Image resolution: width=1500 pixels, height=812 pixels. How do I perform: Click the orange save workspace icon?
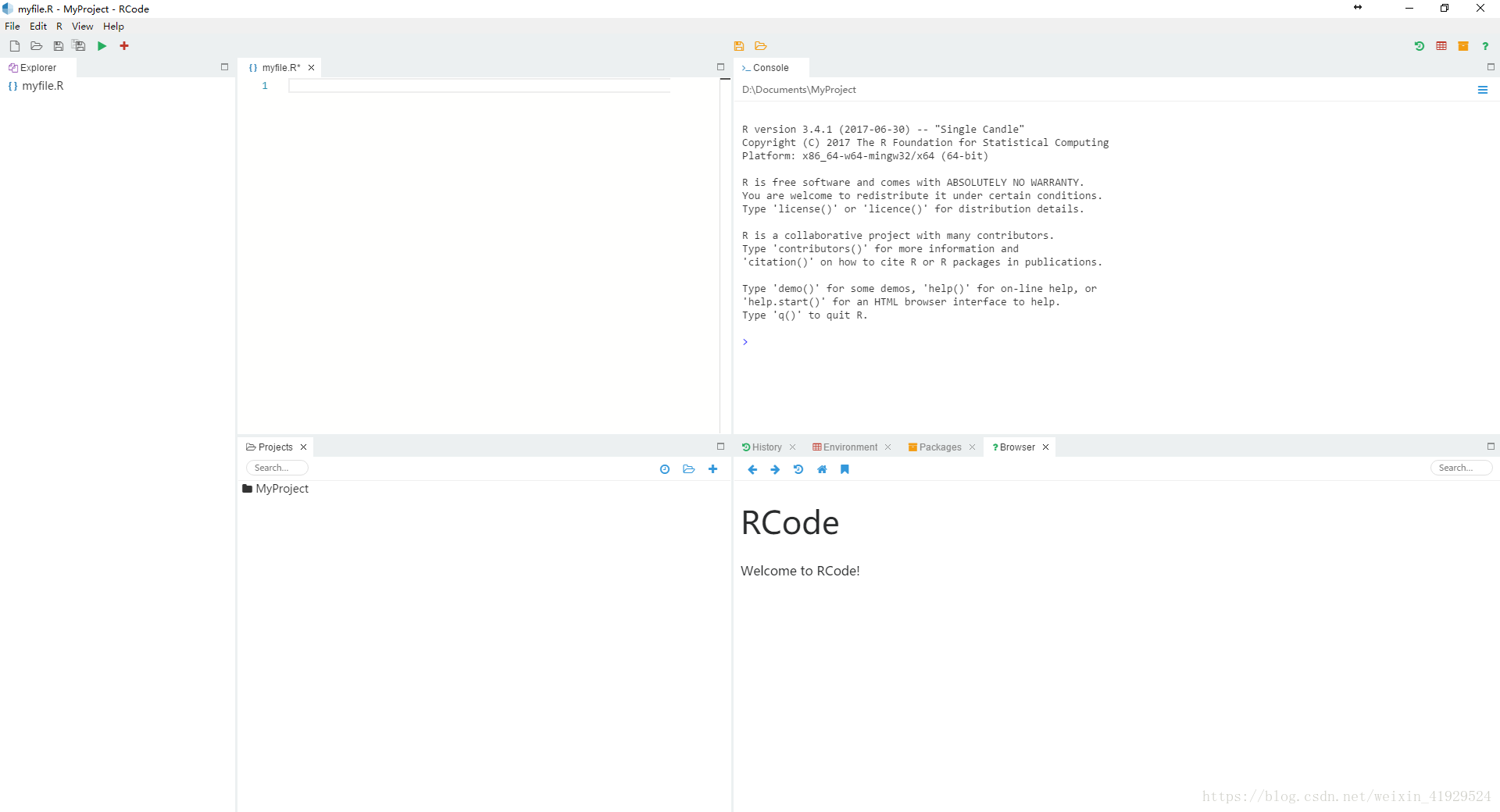[x=738, y=46]
